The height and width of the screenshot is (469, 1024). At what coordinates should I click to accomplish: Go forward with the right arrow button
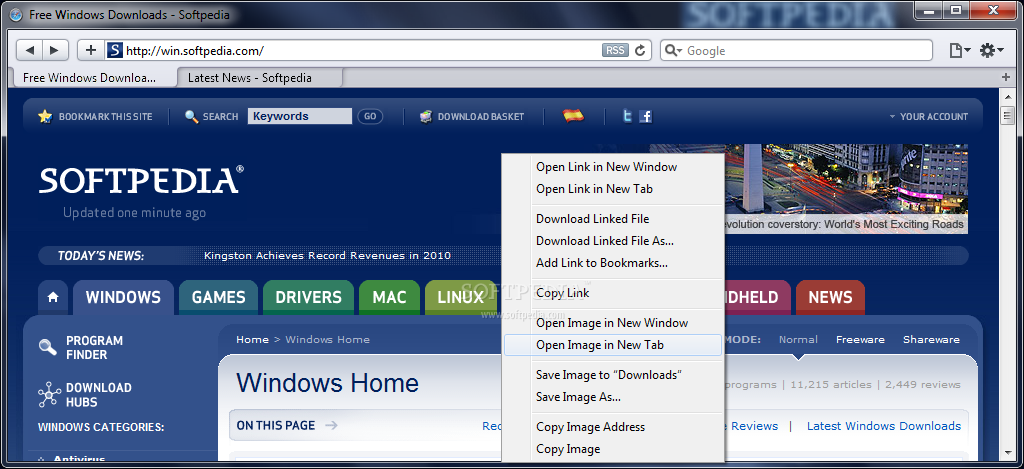coord(55,50)
